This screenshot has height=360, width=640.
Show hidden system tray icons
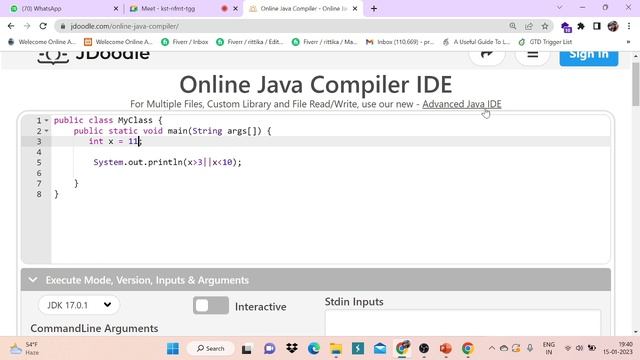491,348
